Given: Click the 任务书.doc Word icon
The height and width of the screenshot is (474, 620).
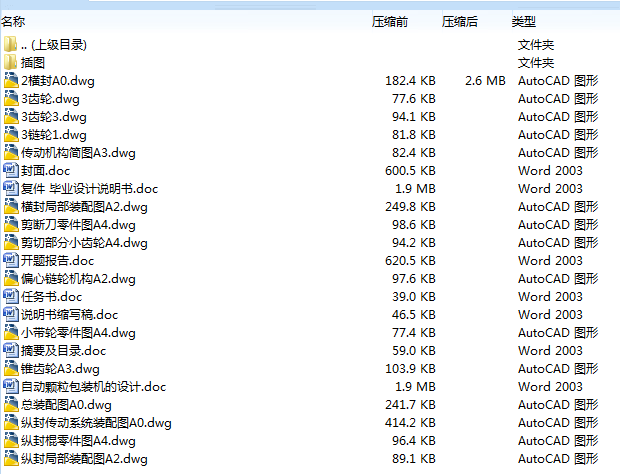Looking at the screenshot, I should click(11, 296).
